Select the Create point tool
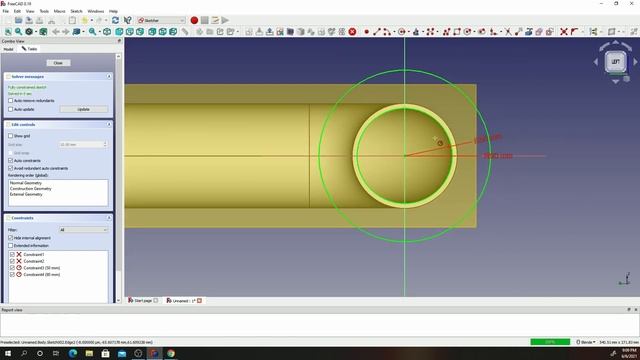 [367, 32]
